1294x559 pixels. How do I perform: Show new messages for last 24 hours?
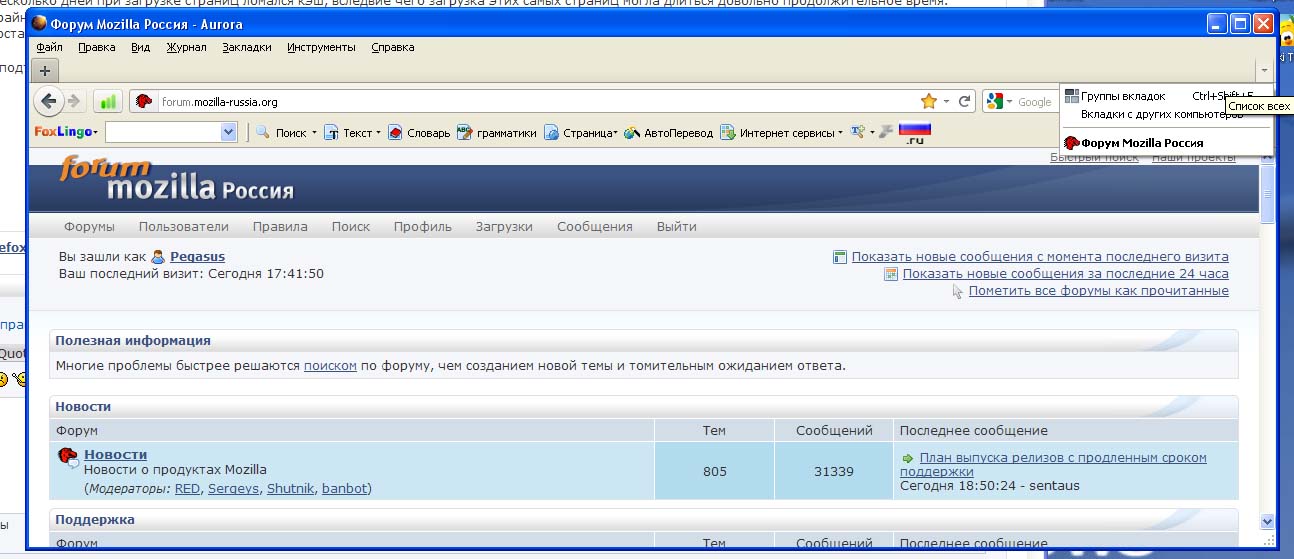pyautogui.click(x=1065, y=273)
